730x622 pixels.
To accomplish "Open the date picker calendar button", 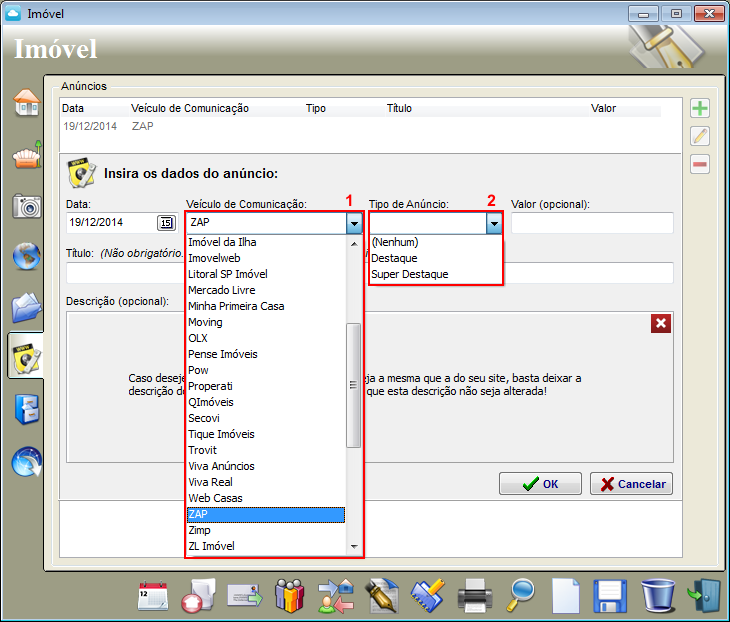I will click(166, 223).
